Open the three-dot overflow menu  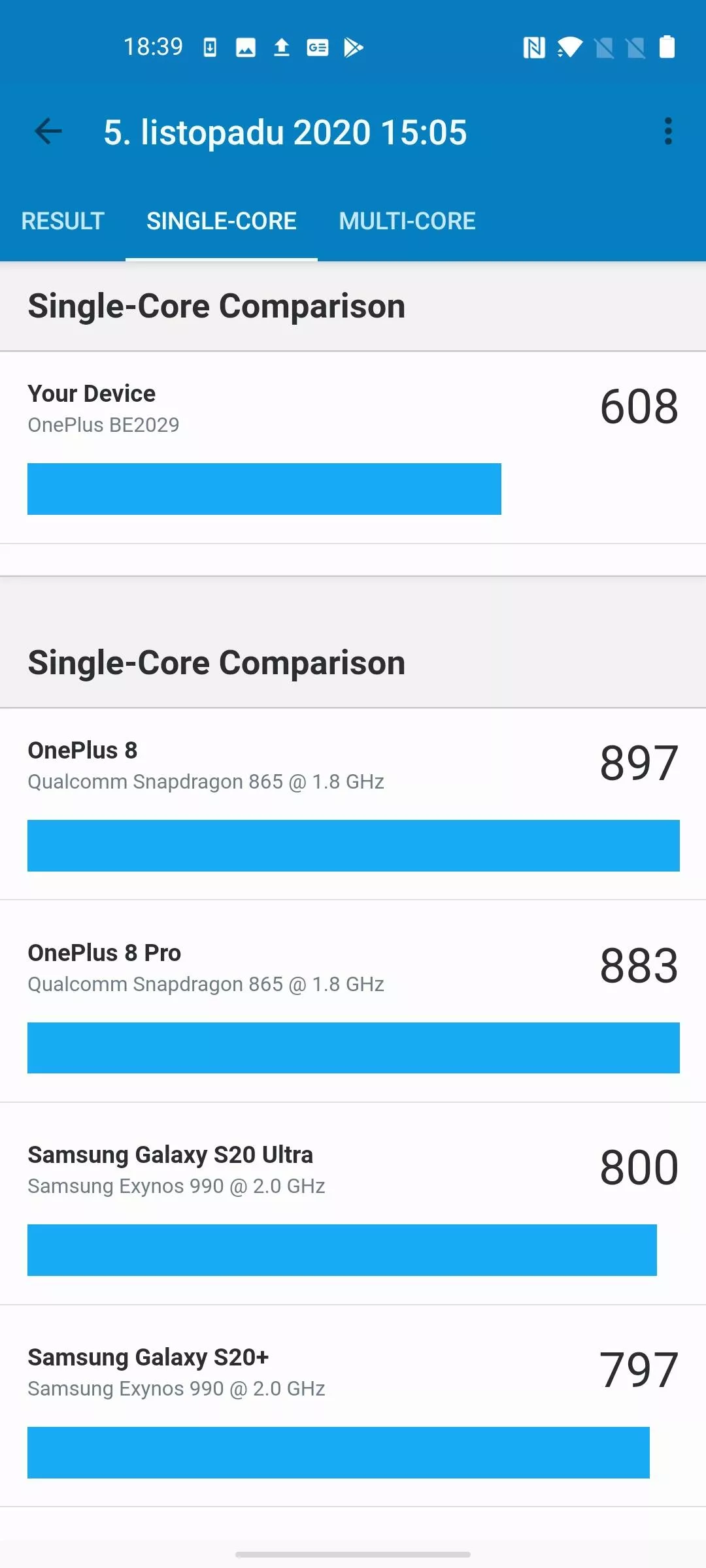click(667, 132)
